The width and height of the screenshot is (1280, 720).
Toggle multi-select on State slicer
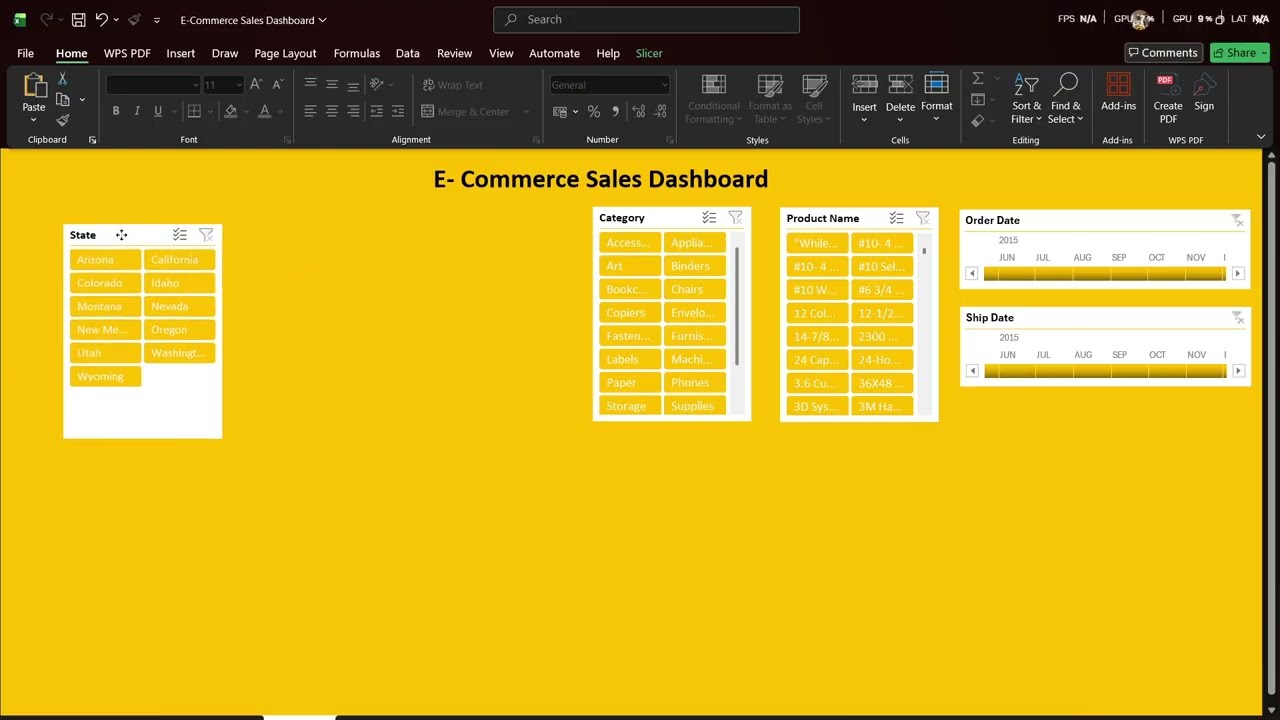tap(180, 235)
